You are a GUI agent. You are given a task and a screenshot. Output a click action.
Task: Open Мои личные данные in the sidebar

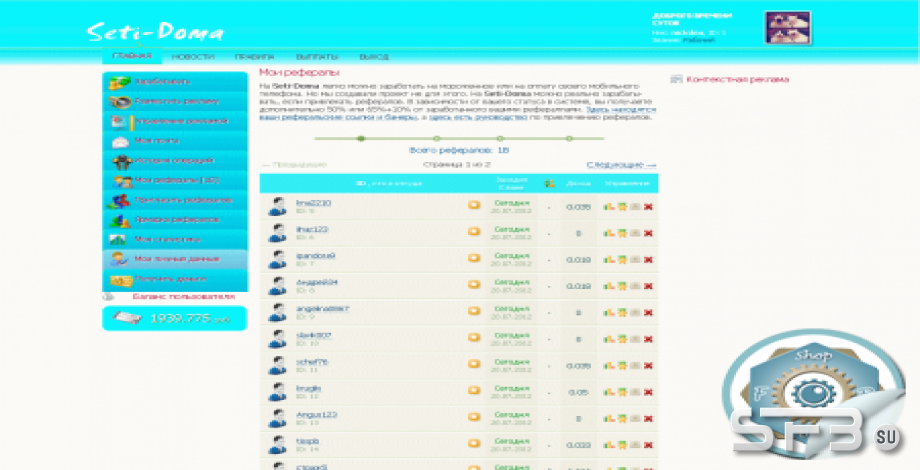175,259
